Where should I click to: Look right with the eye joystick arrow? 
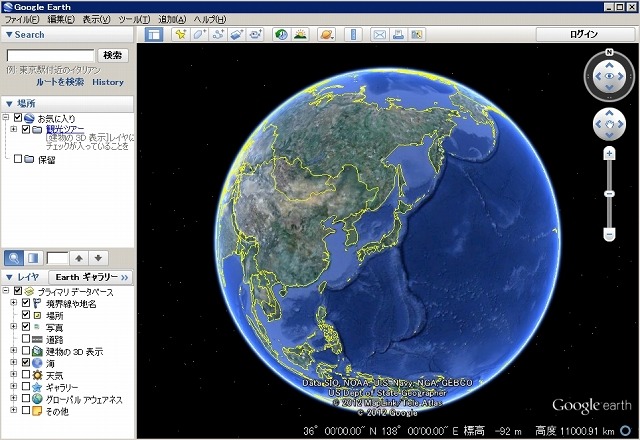point(621,76)
